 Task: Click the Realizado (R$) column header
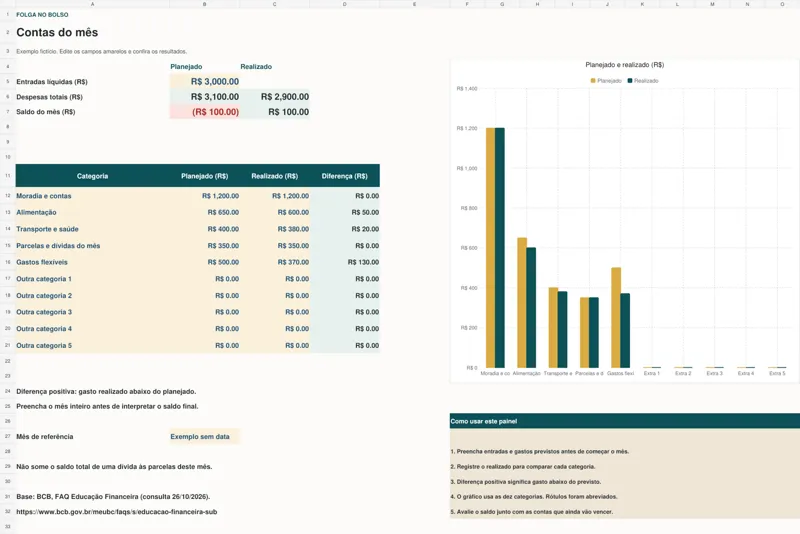click(x=274, y=176)
